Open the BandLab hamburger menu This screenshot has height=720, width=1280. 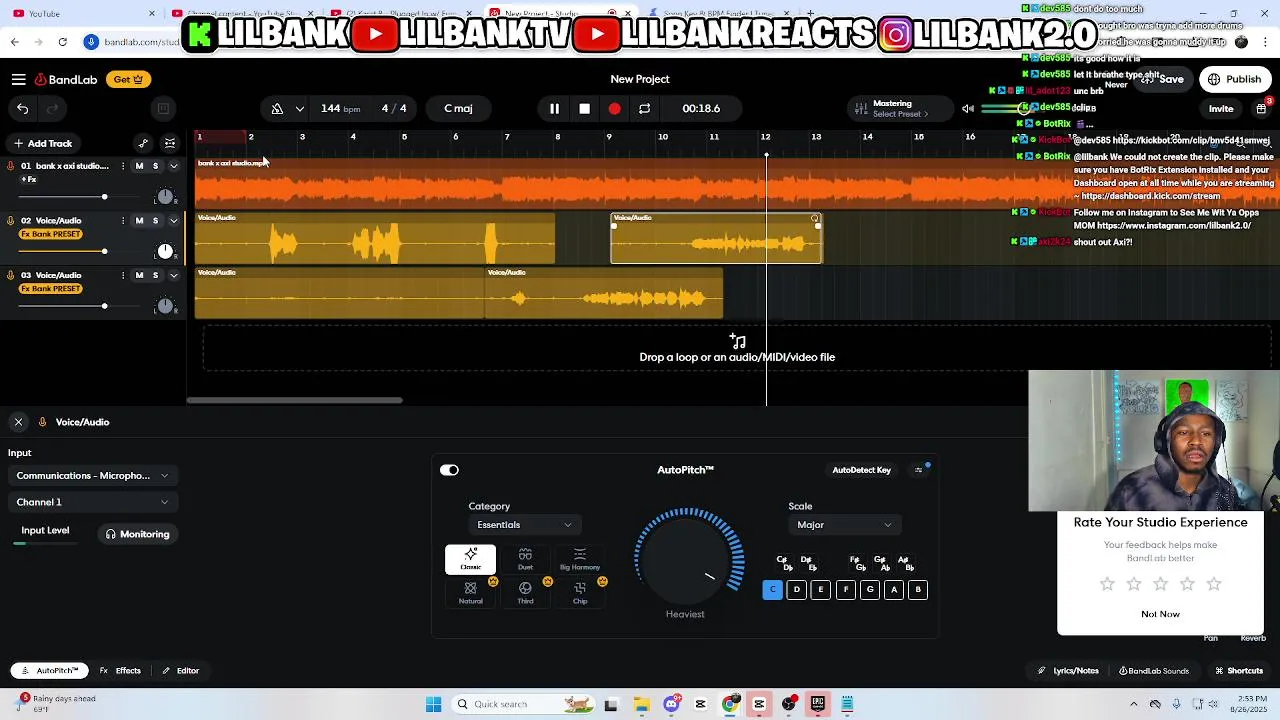pos(19,79)
